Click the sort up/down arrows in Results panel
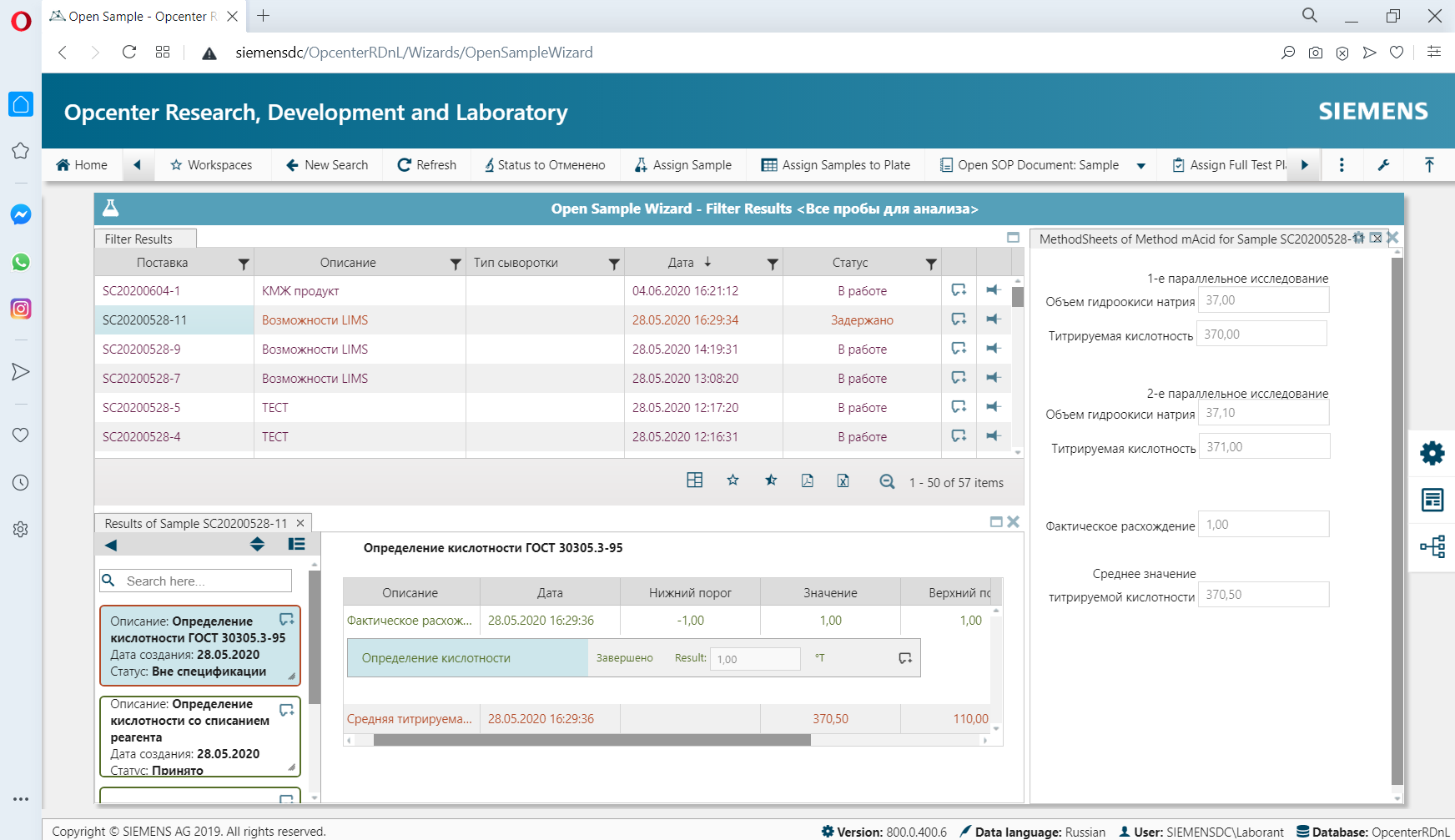This screenshot has width=1455, height=840. point(257,545)
